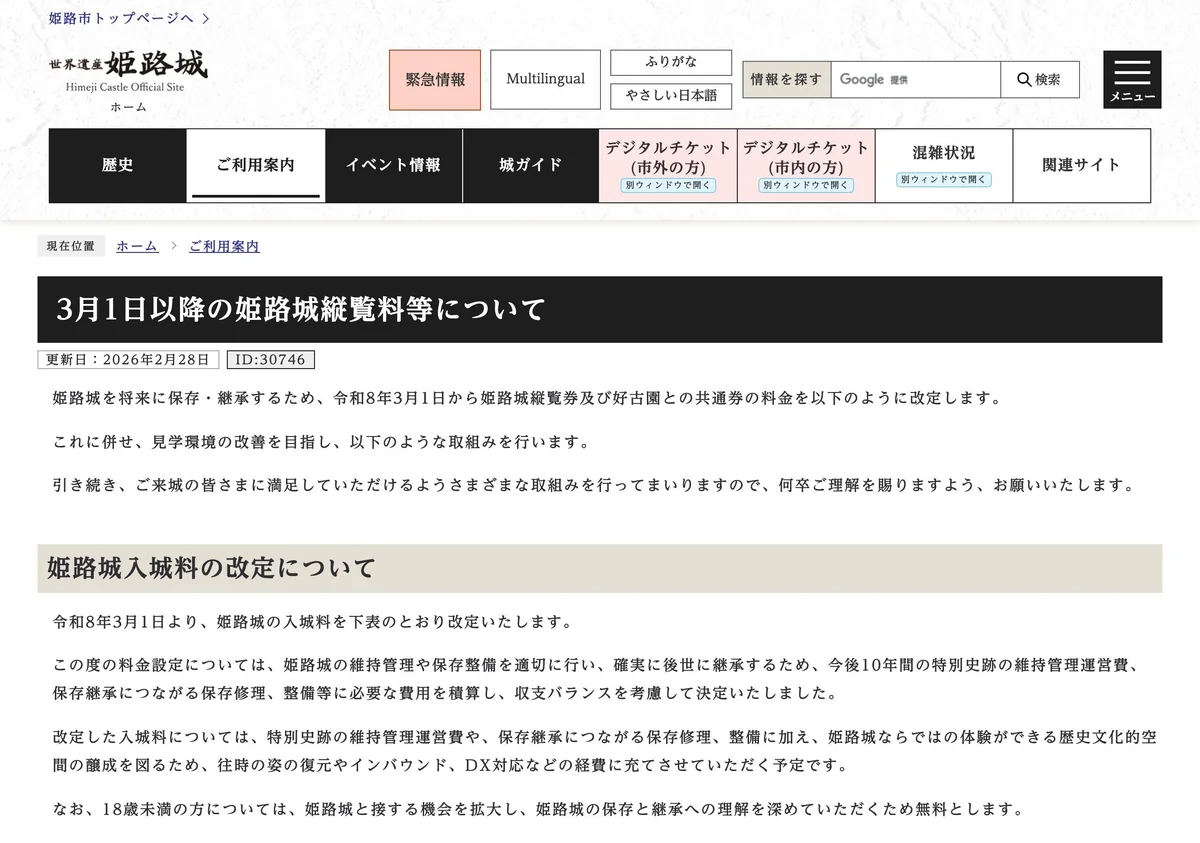1200x843 pixels.
Task: Click the ID:30746 label
Action: 270,360
